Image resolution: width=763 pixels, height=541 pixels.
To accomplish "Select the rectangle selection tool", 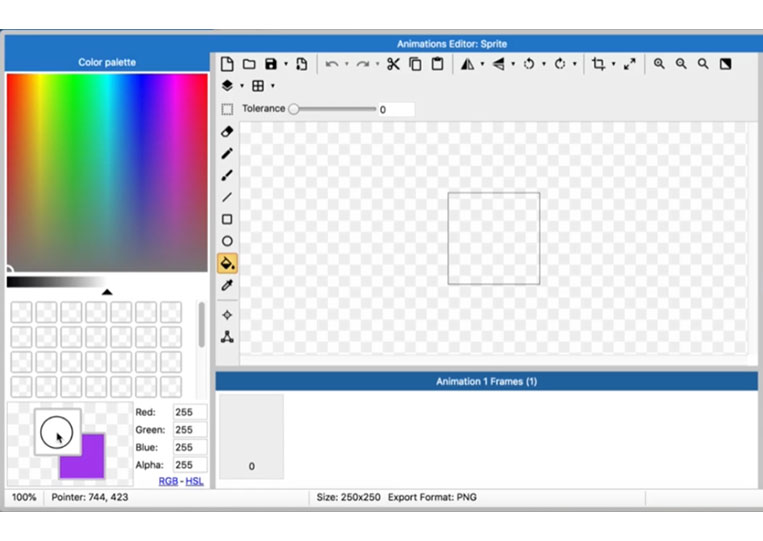I will pos(227,109).
